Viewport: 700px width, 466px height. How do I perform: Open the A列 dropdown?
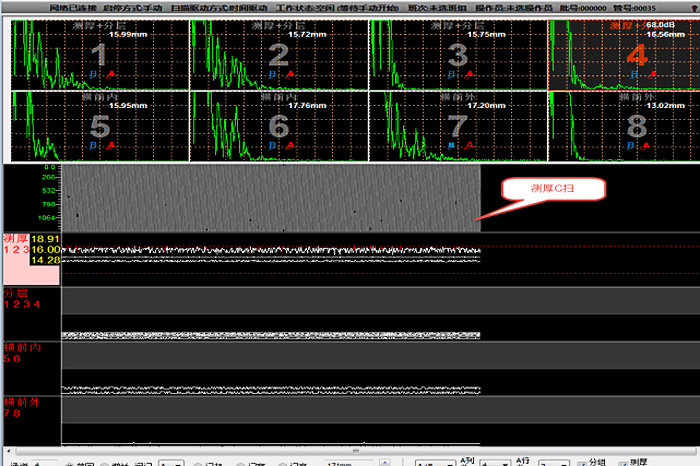(495, 463)
